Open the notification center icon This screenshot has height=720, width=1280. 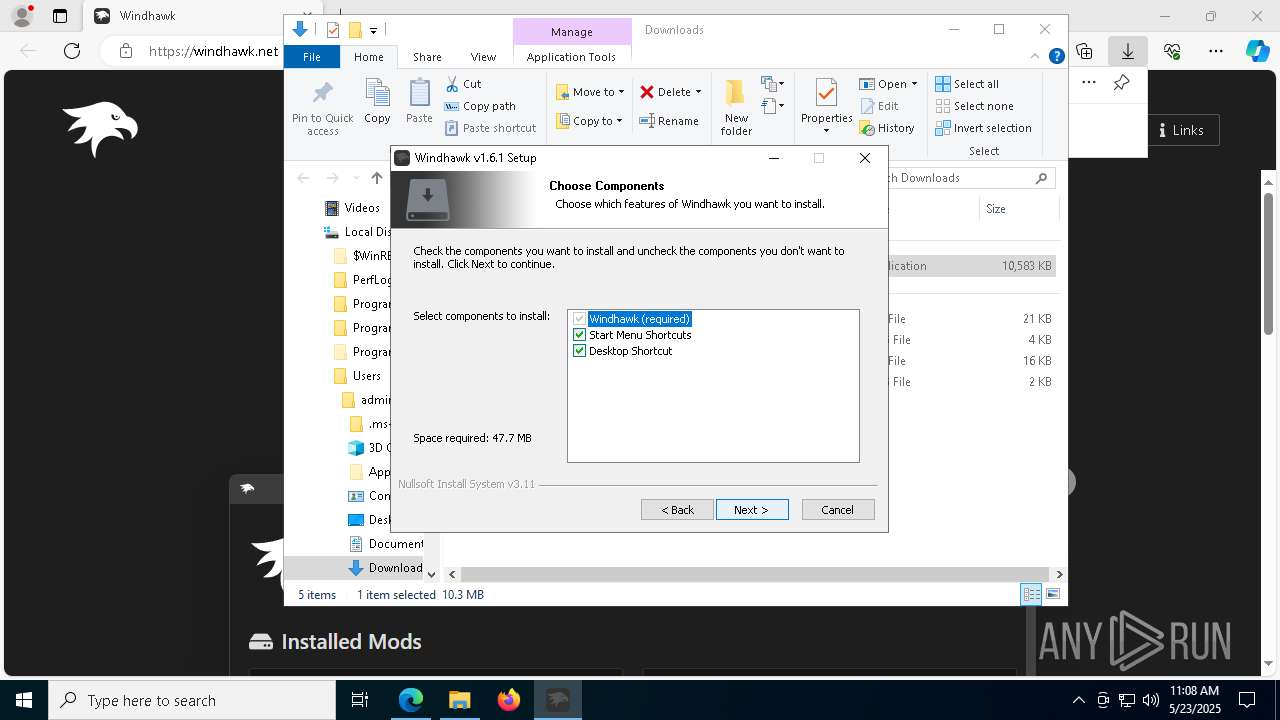tap(1248, 700)
